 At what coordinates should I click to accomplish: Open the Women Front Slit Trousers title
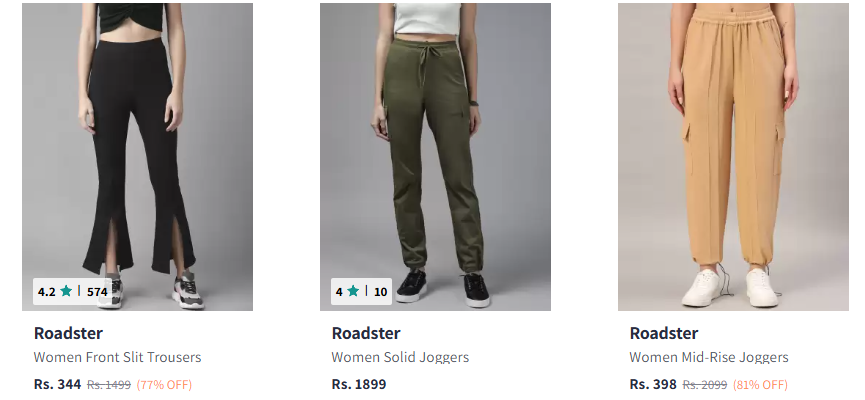118,358
